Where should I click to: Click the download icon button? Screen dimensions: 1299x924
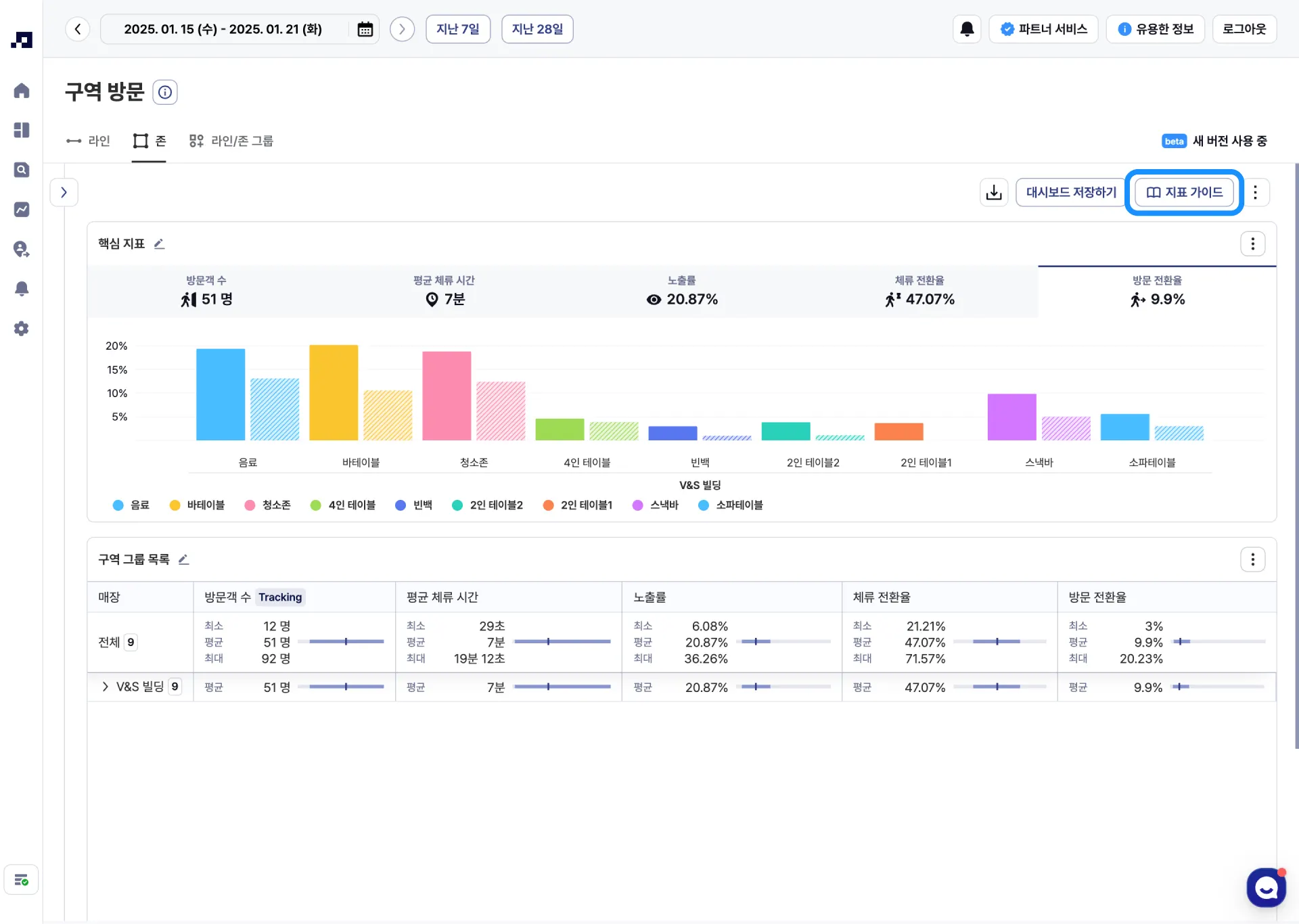click(994, 193)
